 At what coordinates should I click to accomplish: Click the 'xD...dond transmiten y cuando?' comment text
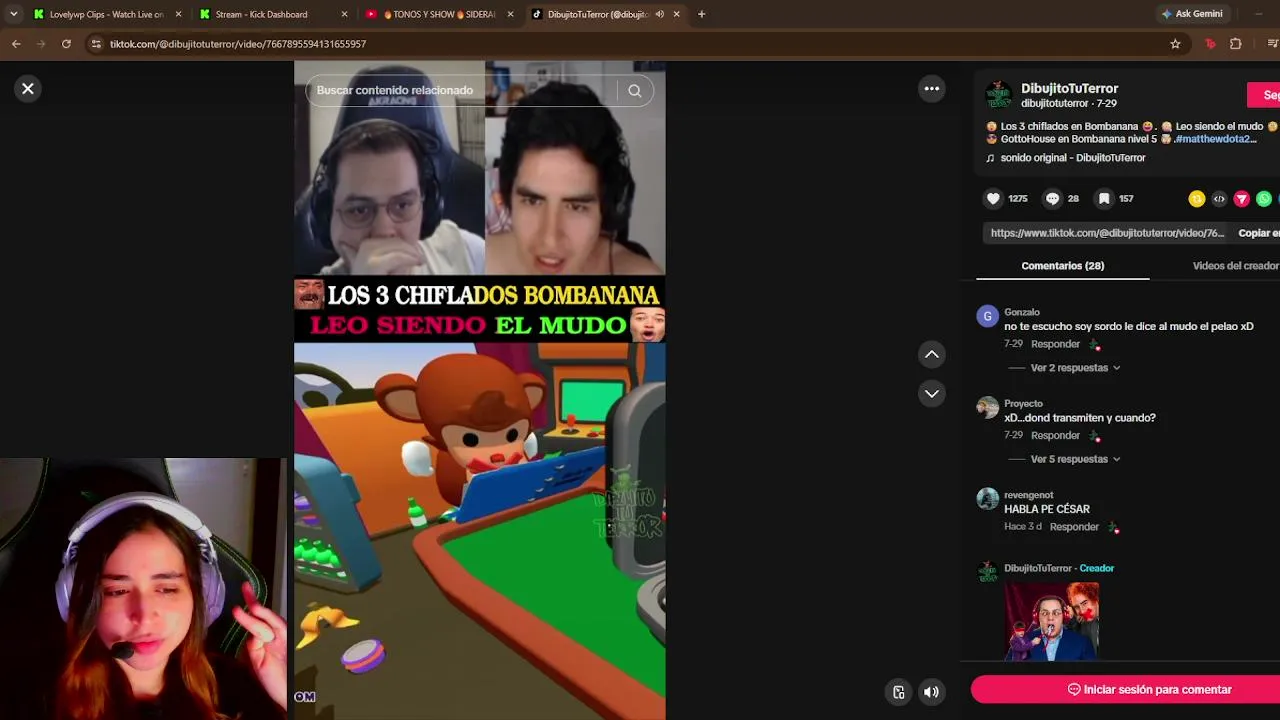(1080, 418)
